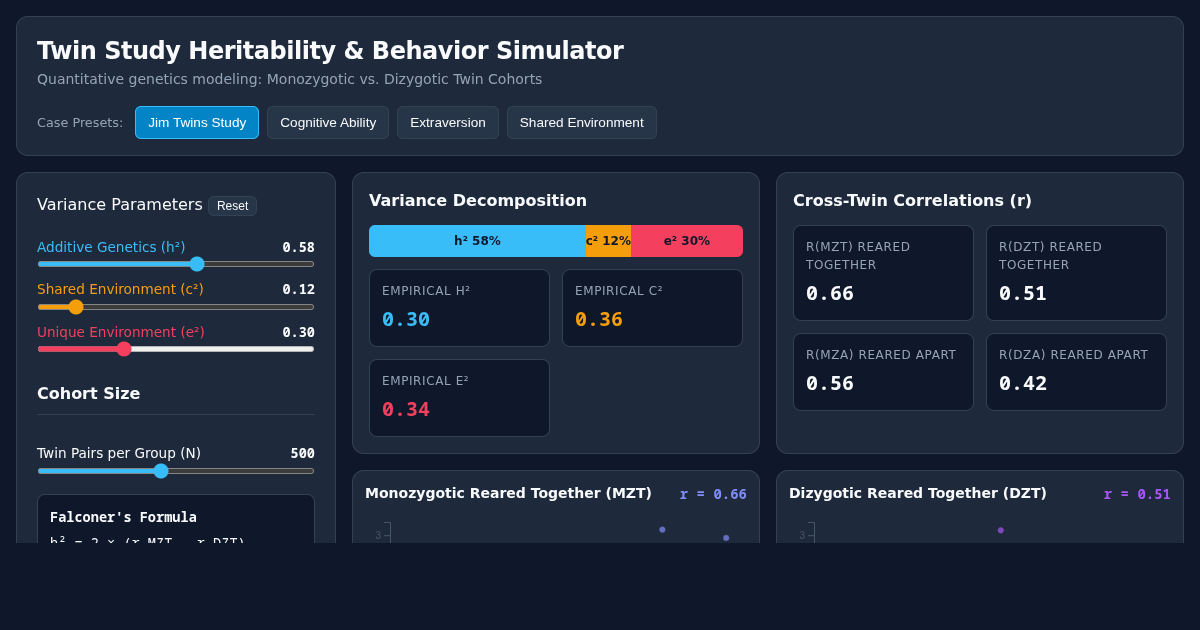Click the Empirical H² value 0.30

tap(406, 319)
